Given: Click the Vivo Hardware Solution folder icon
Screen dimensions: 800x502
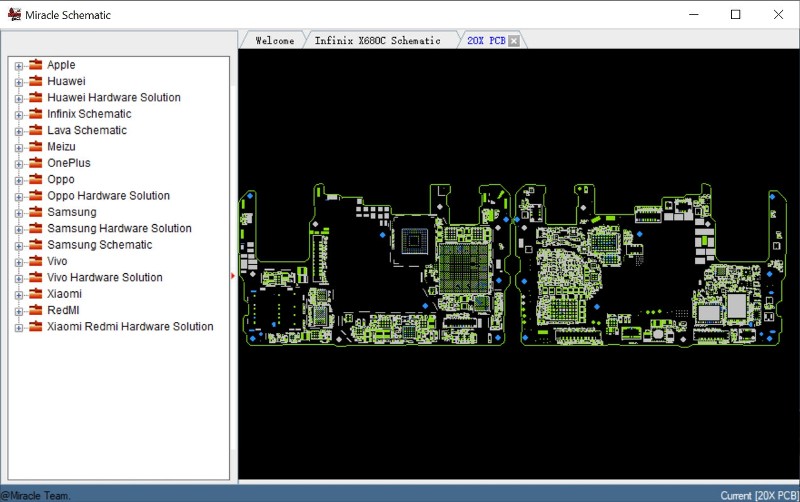Looking at the screenshot, I should [35, 277].
